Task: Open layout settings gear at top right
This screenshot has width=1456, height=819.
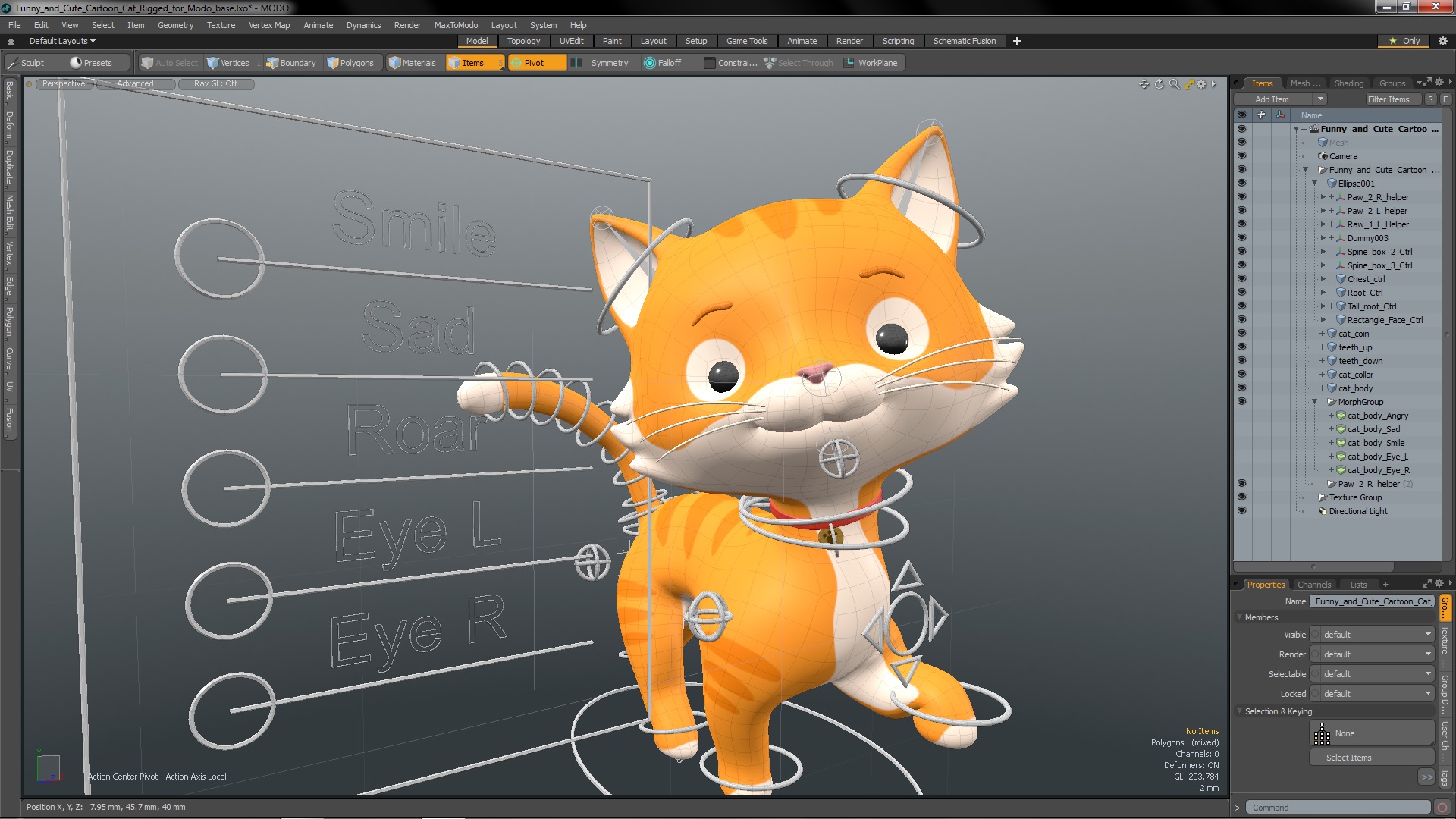Action: (1443, 41)
